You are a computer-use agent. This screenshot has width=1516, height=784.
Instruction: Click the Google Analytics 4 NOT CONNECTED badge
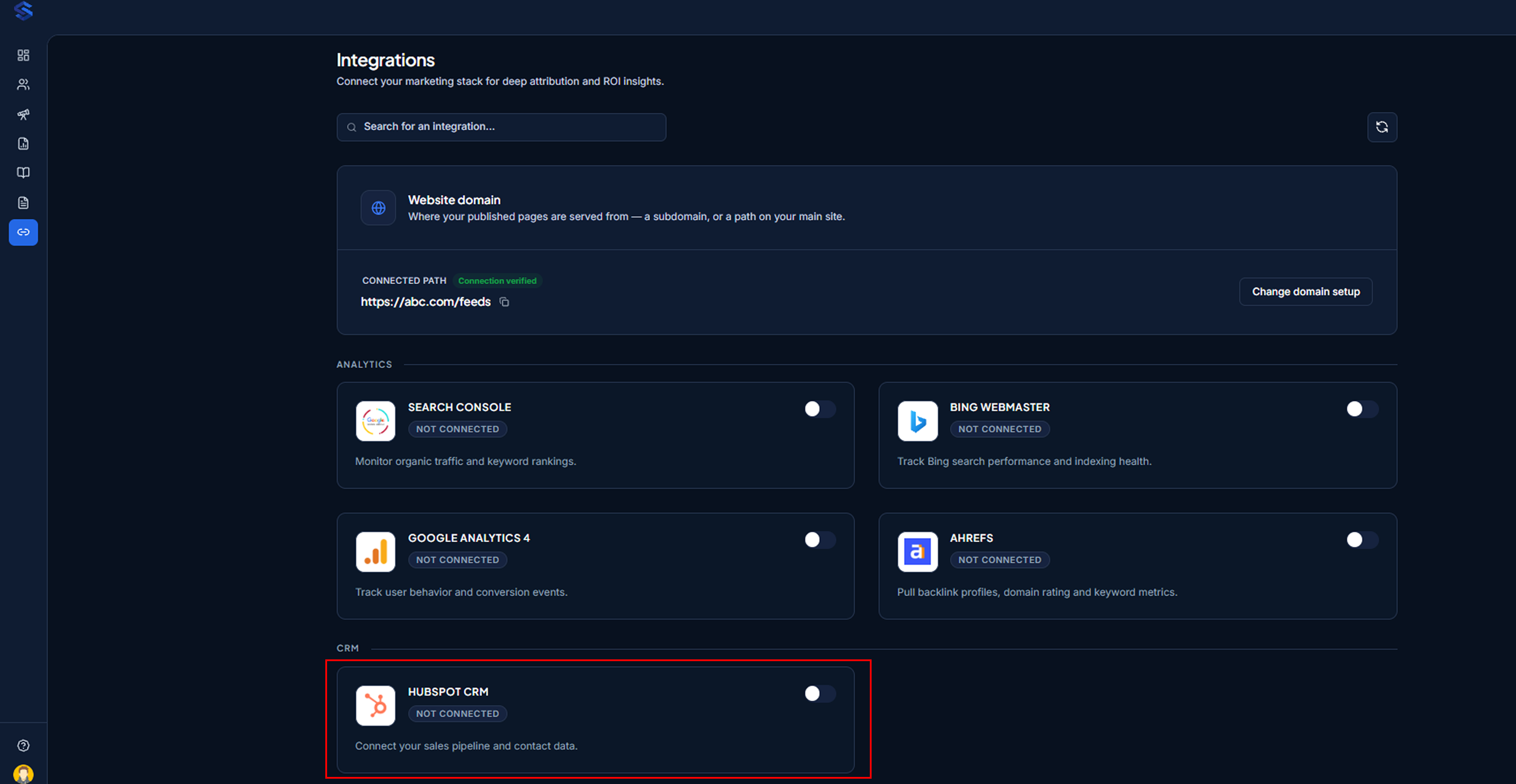click(x=457, y=560)
